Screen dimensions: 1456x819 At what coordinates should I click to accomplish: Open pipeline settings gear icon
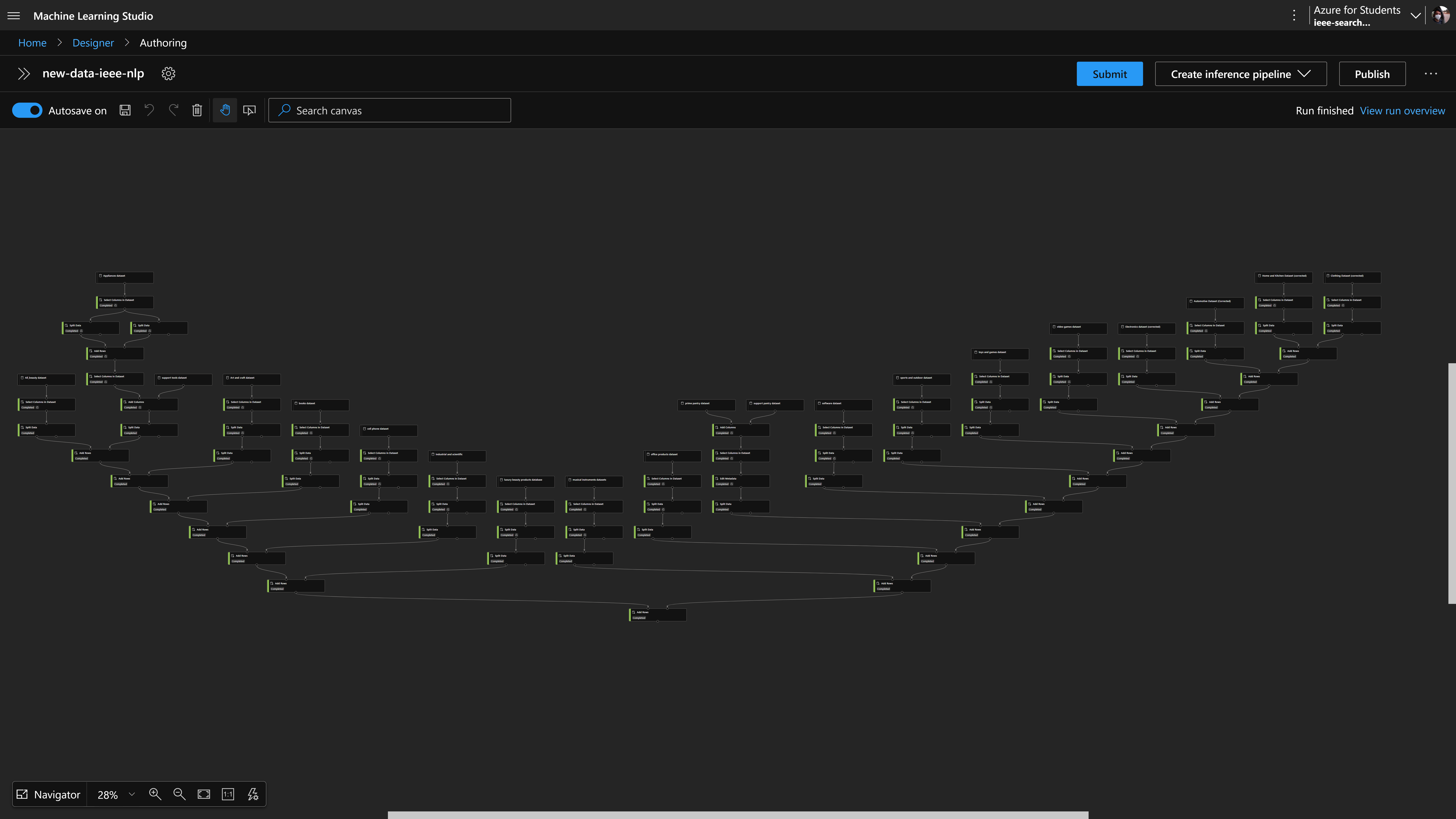coord(168,74)
